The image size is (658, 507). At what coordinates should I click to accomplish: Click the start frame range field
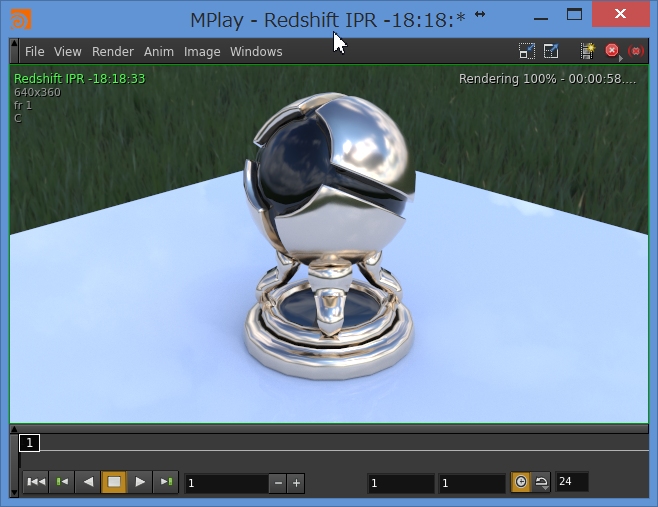click(401, 483)
